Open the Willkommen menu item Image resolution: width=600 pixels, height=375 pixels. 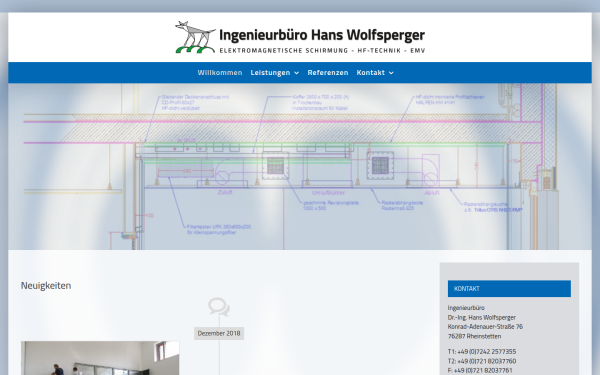click(220, 72)
